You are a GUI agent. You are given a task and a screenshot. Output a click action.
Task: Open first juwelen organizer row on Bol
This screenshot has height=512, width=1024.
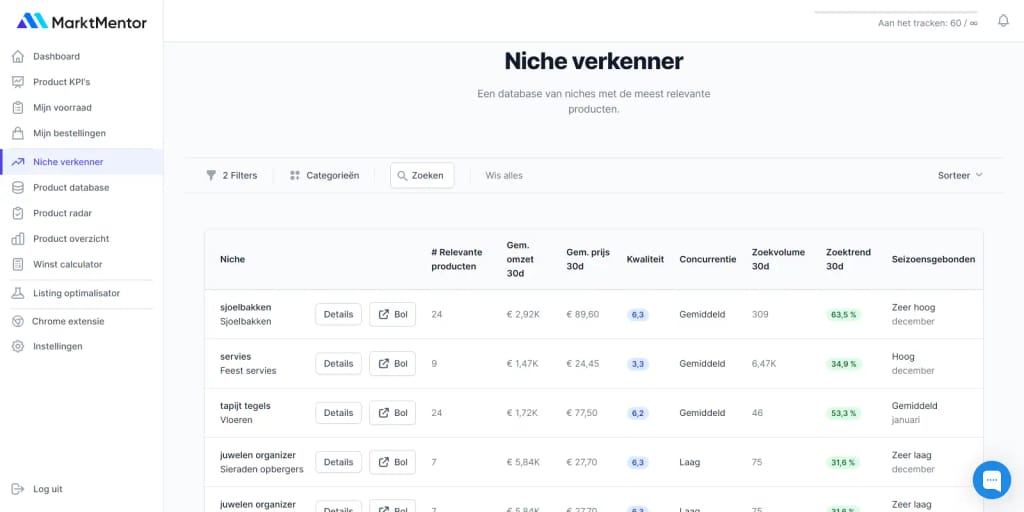tap(392, 462)
